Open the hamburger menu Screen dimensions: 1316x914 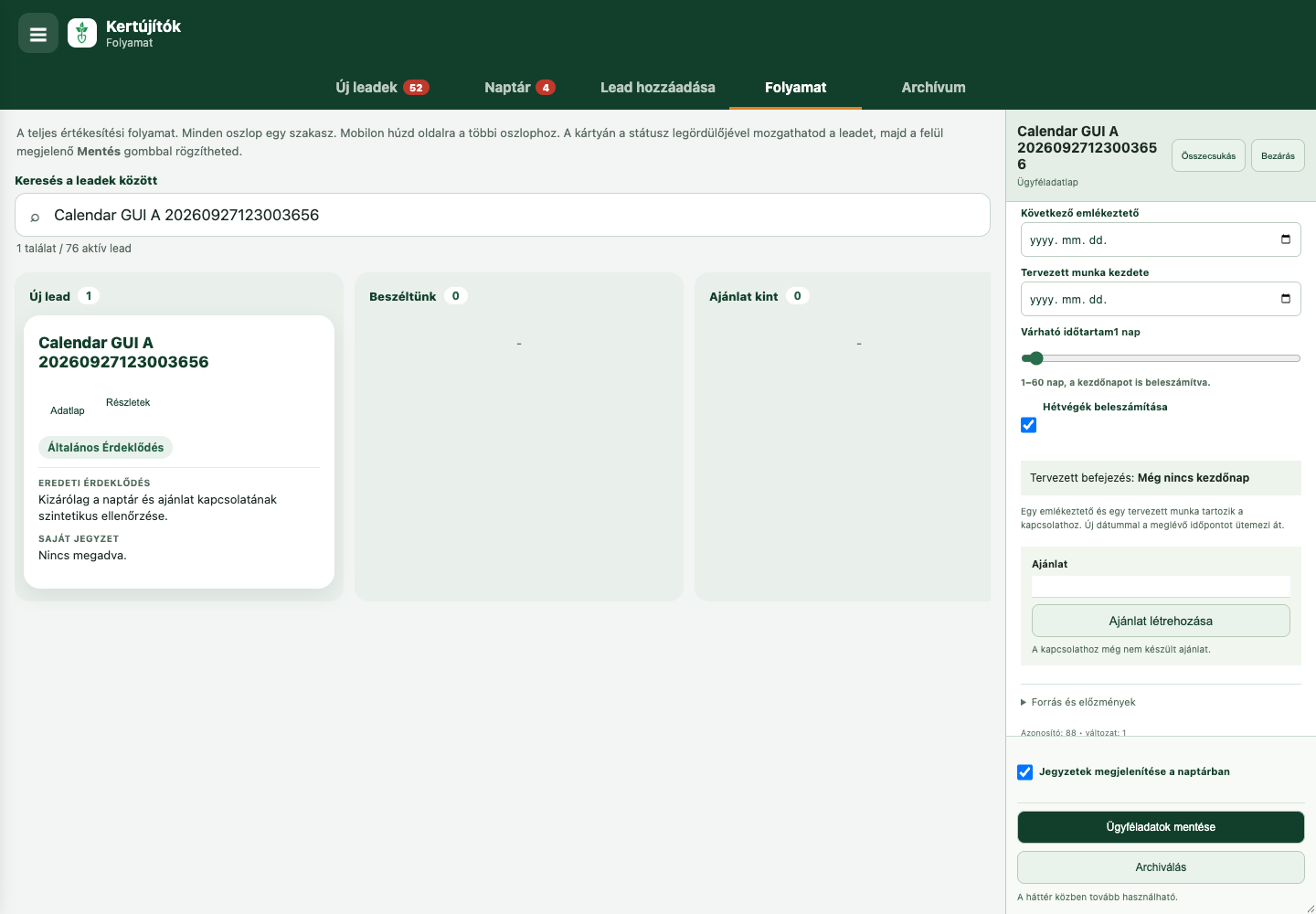click(x=38, y=34)
